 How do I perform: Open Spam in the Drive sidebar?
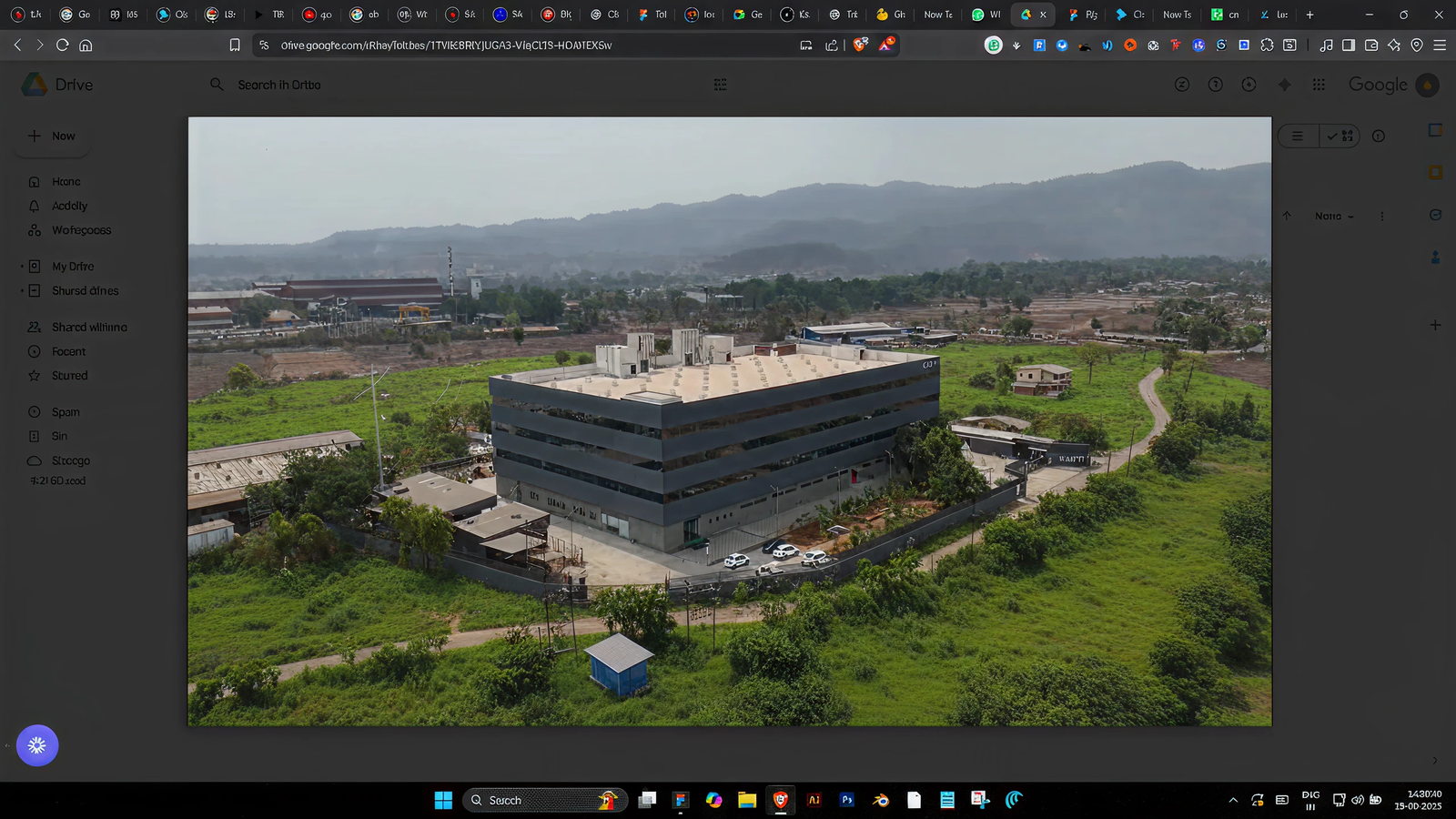point(66,412)
